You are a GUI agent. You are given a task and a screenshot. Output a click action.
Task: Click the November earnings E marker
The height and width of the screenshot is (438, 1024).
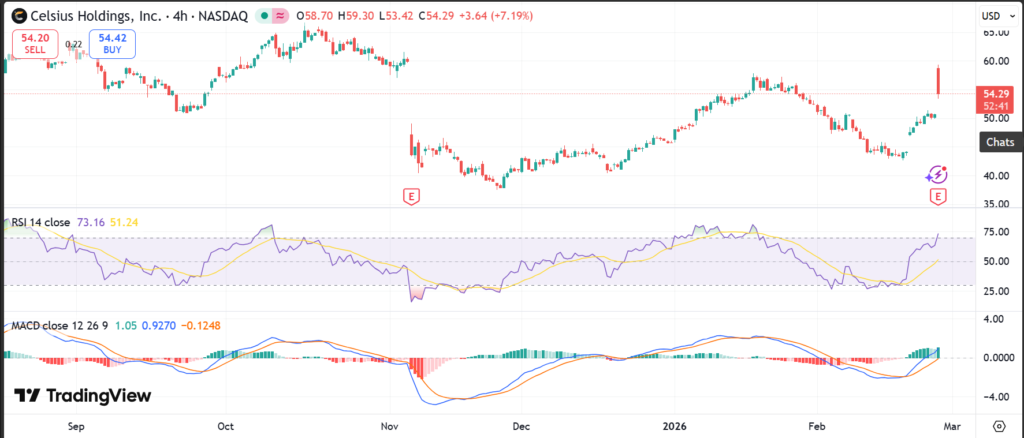[410, 196]
